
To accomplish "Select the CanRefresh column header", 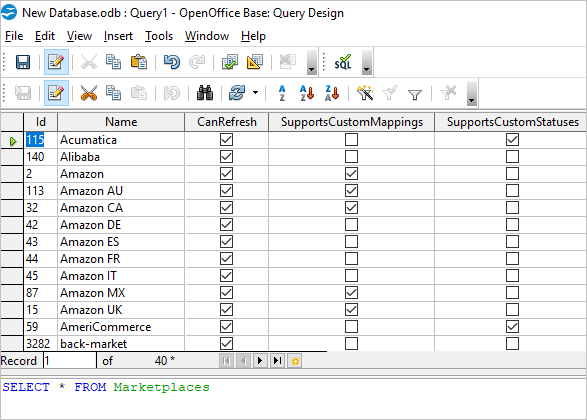I will coord(226,122).
